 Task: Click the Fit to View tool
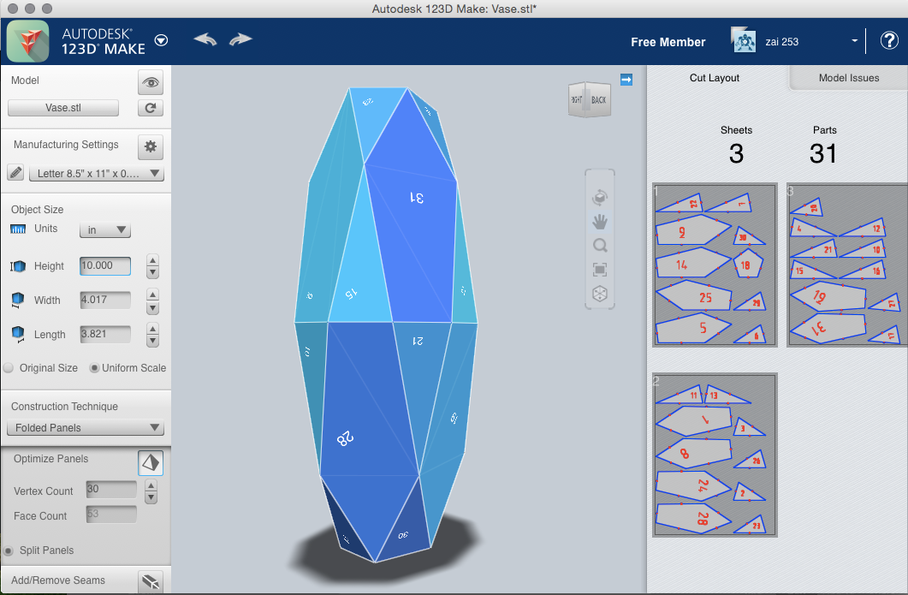(x=600, y=269)
